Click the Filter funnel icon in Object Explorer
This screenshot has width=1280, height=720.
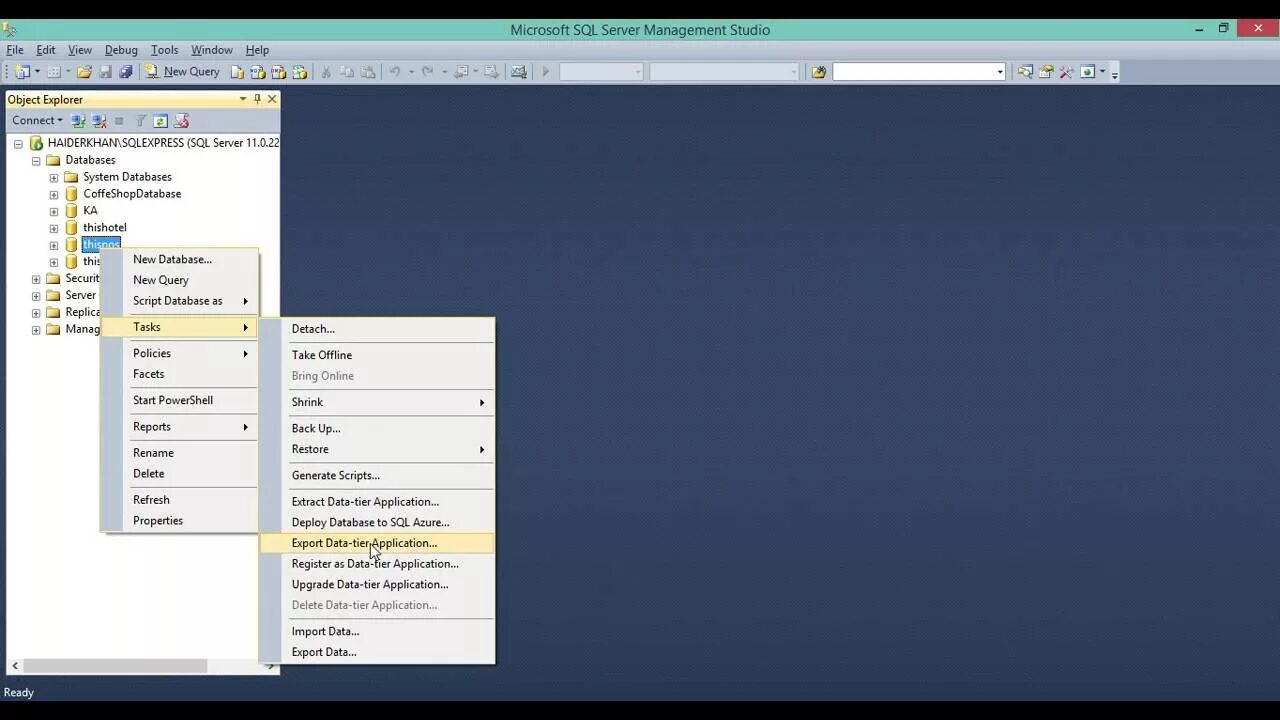coord(140,121)
